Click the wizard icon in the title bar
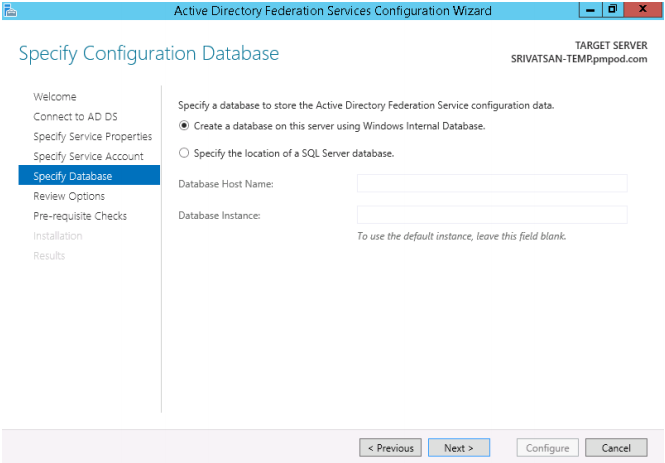The height and width of the screenshot is (463, 665). pyautogui.click(x=10, y=10)
